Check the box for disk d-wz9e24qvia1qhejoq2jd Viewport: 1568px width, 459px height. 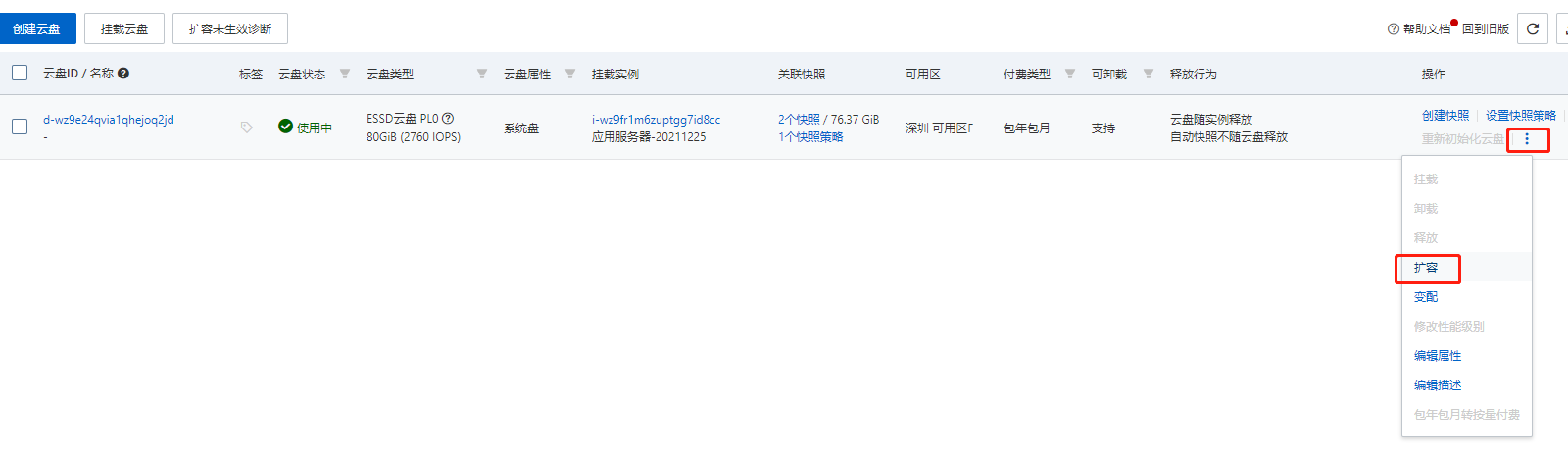click(20, 127)
